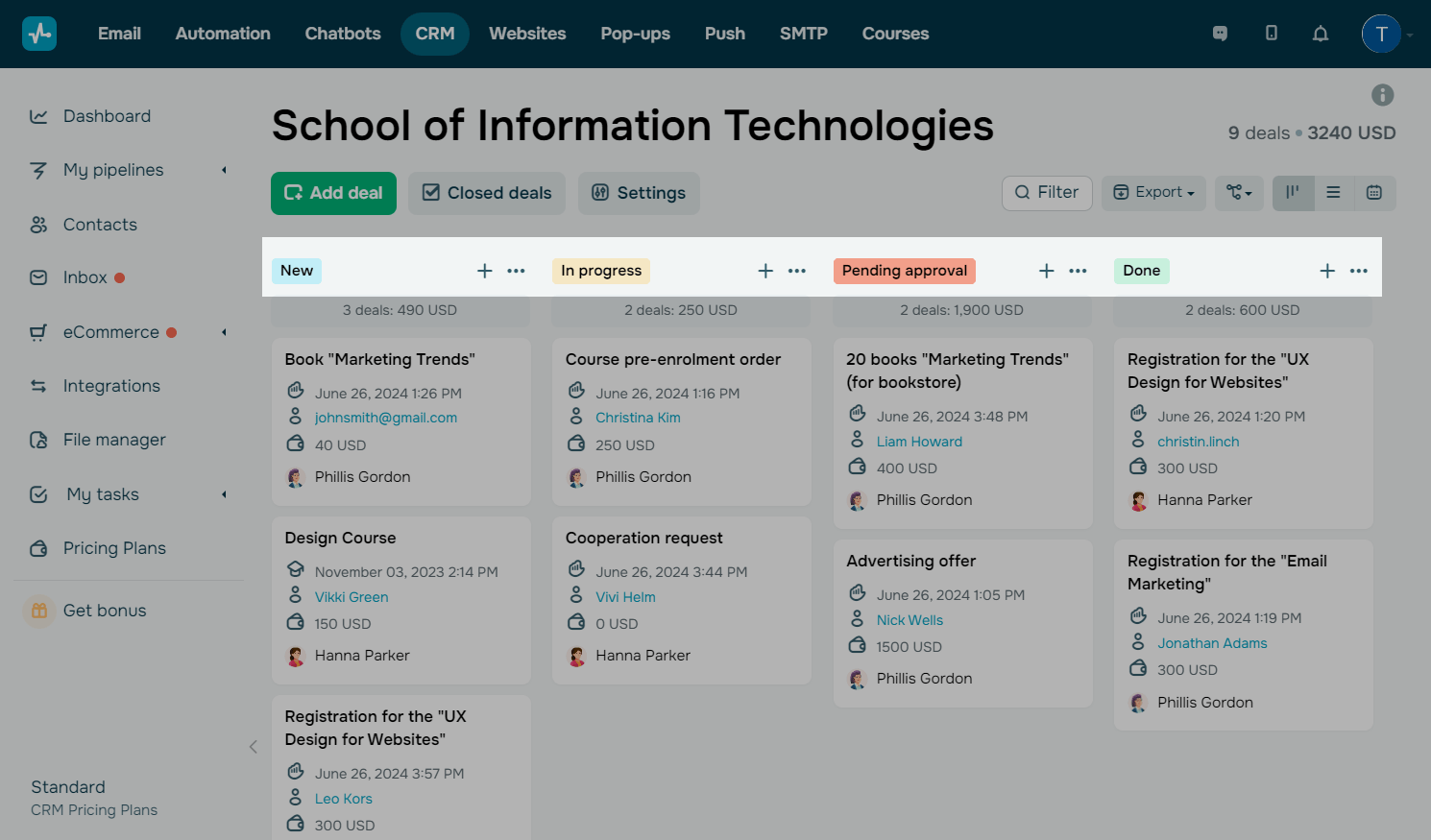The image size is (1431, 840).
Task: Click the Pending approval red stage label
Action: pos(904,271)
